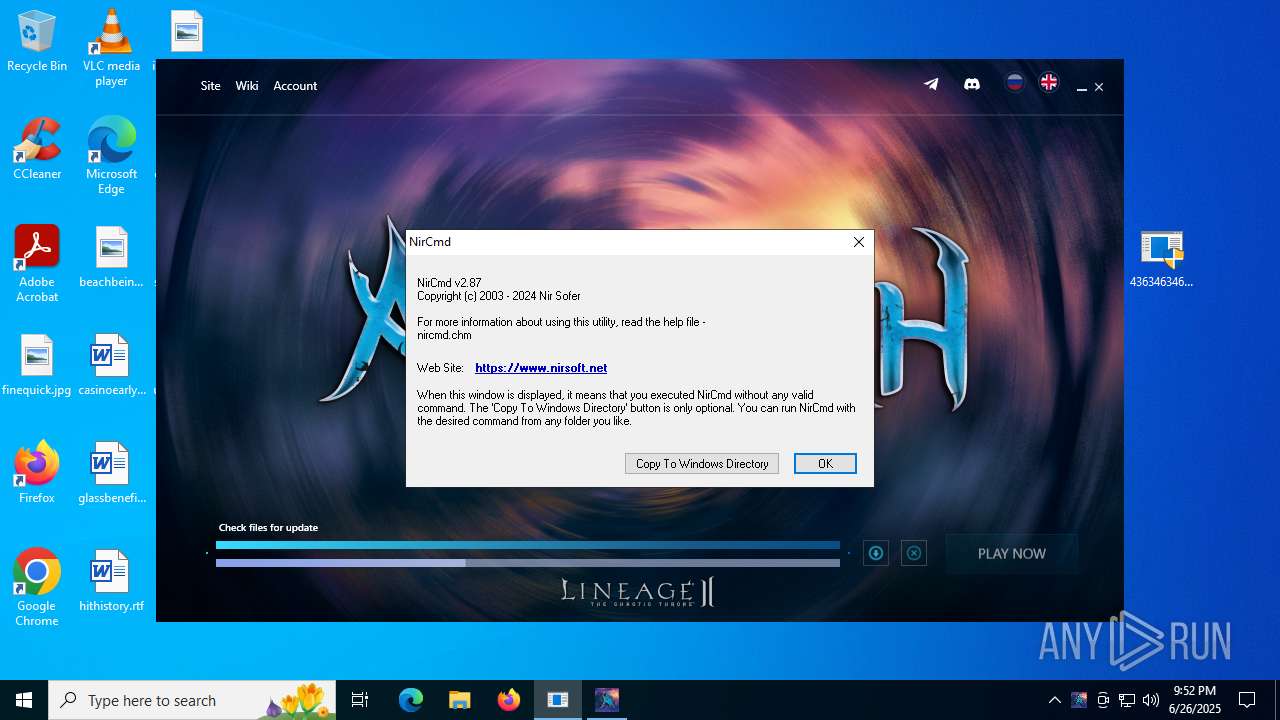1280x720 pixels.
Task: Click the lower file progress bar
Action: coord(528,563)
